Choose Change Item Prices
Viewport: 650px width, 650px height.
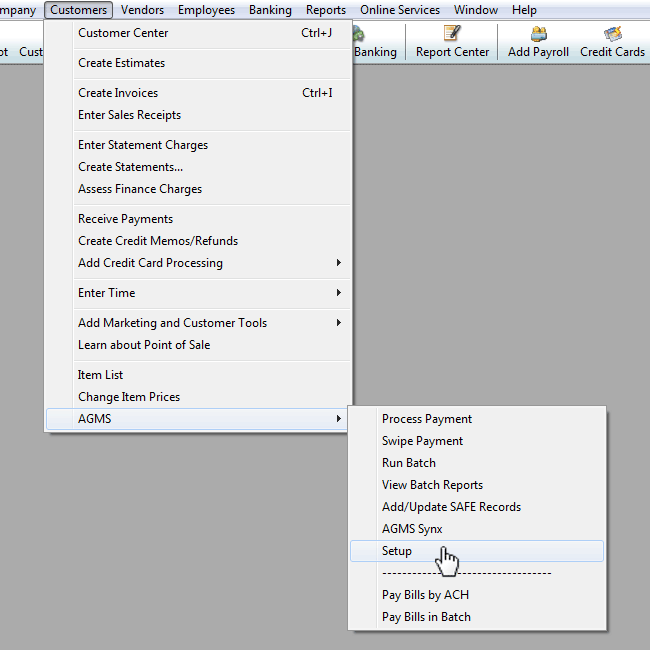pos(199,397)
